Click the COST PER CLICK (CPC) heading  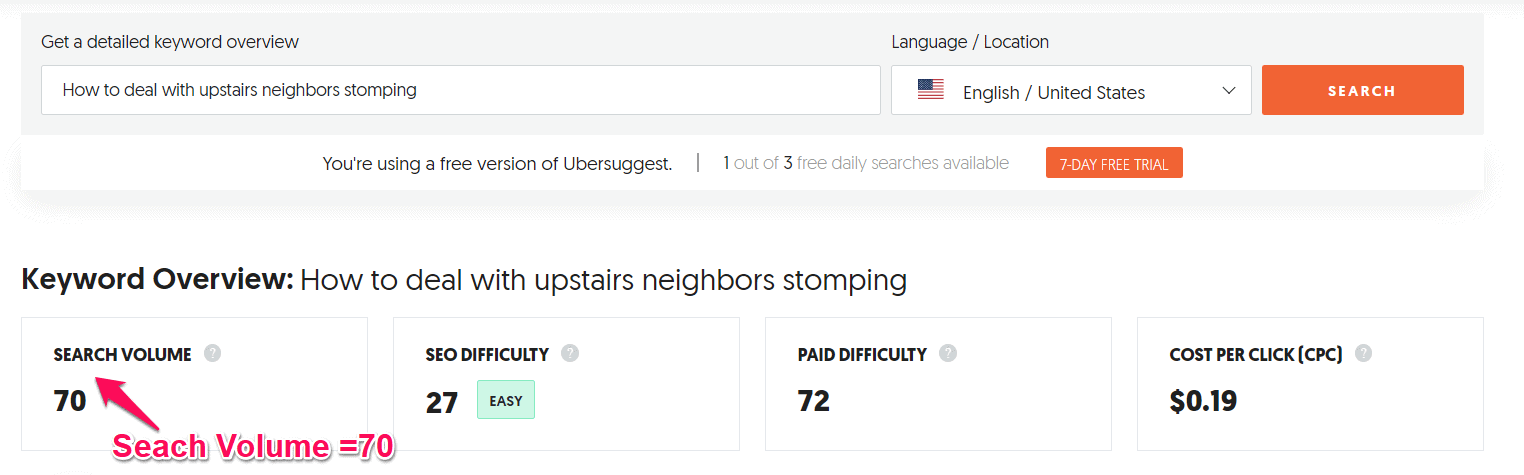point(1256,355)
